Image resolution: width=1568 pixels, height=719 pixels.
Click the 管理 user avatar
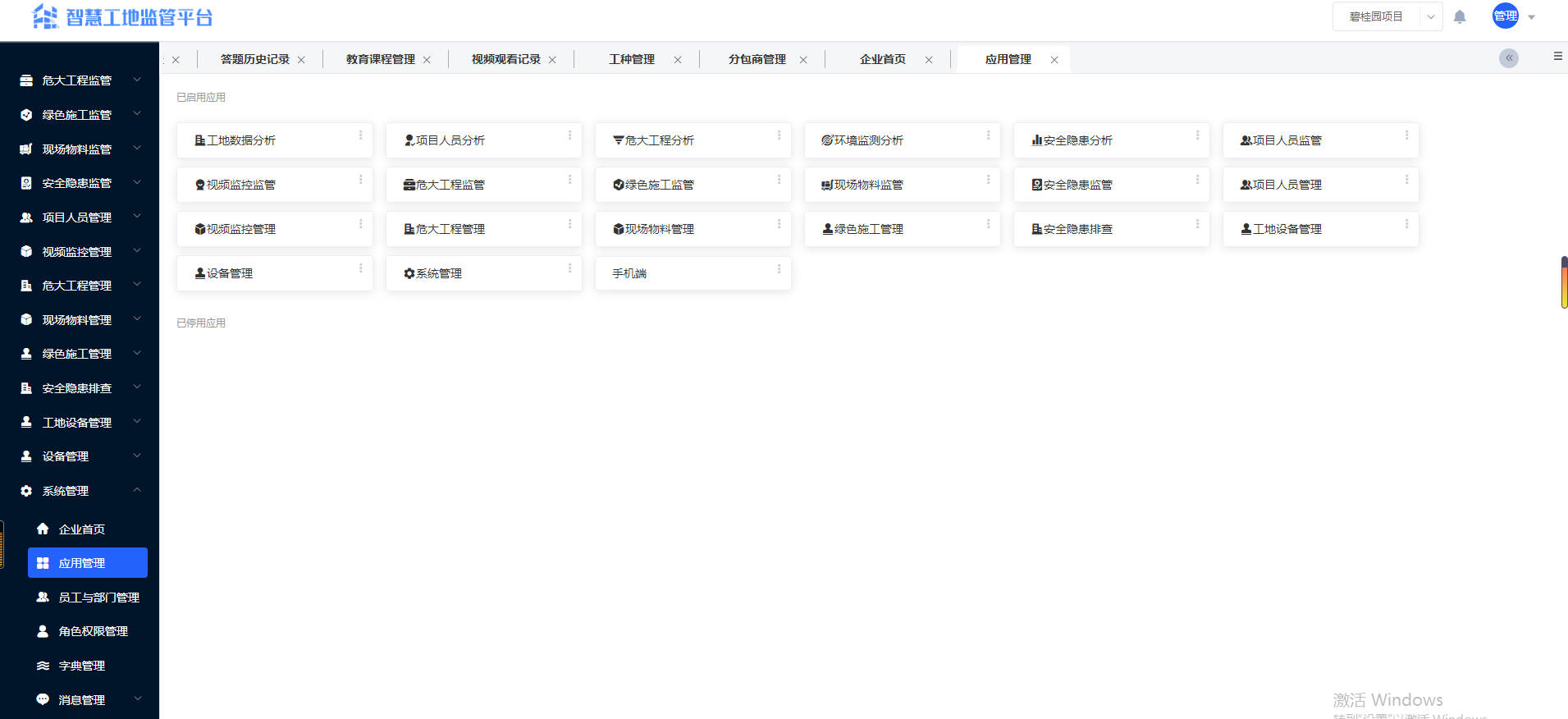(1505, 16)
